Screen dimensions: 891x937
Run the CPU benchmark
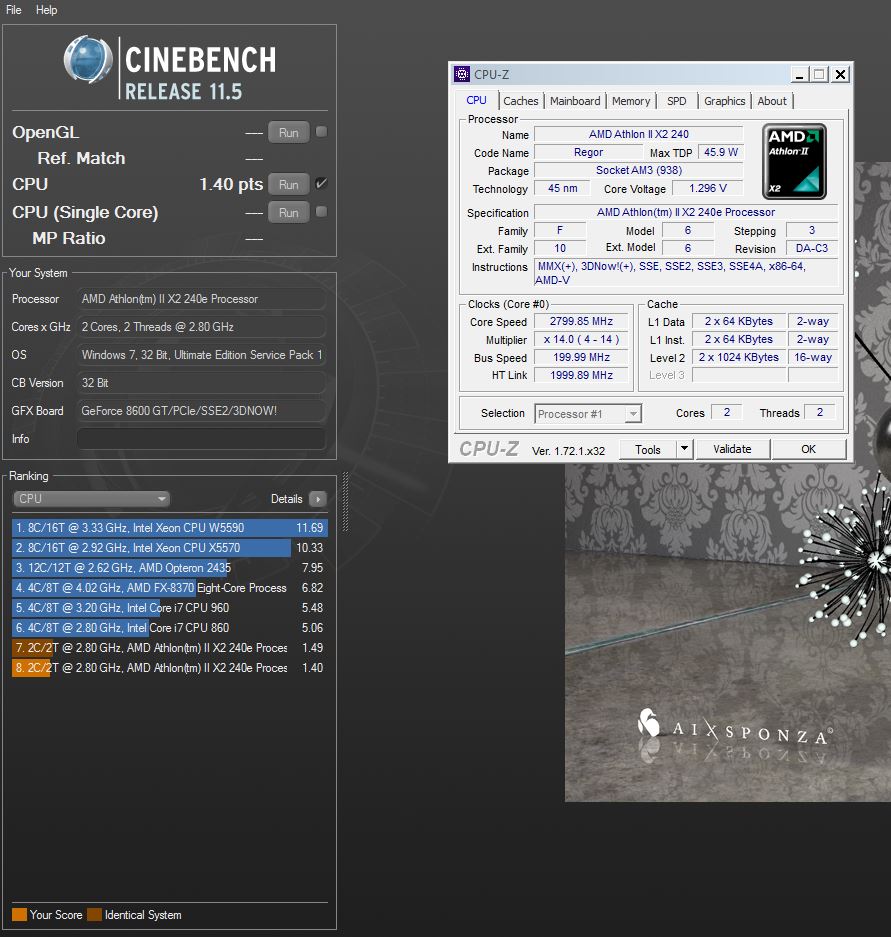pyautogui.click(x=289, y=185)
